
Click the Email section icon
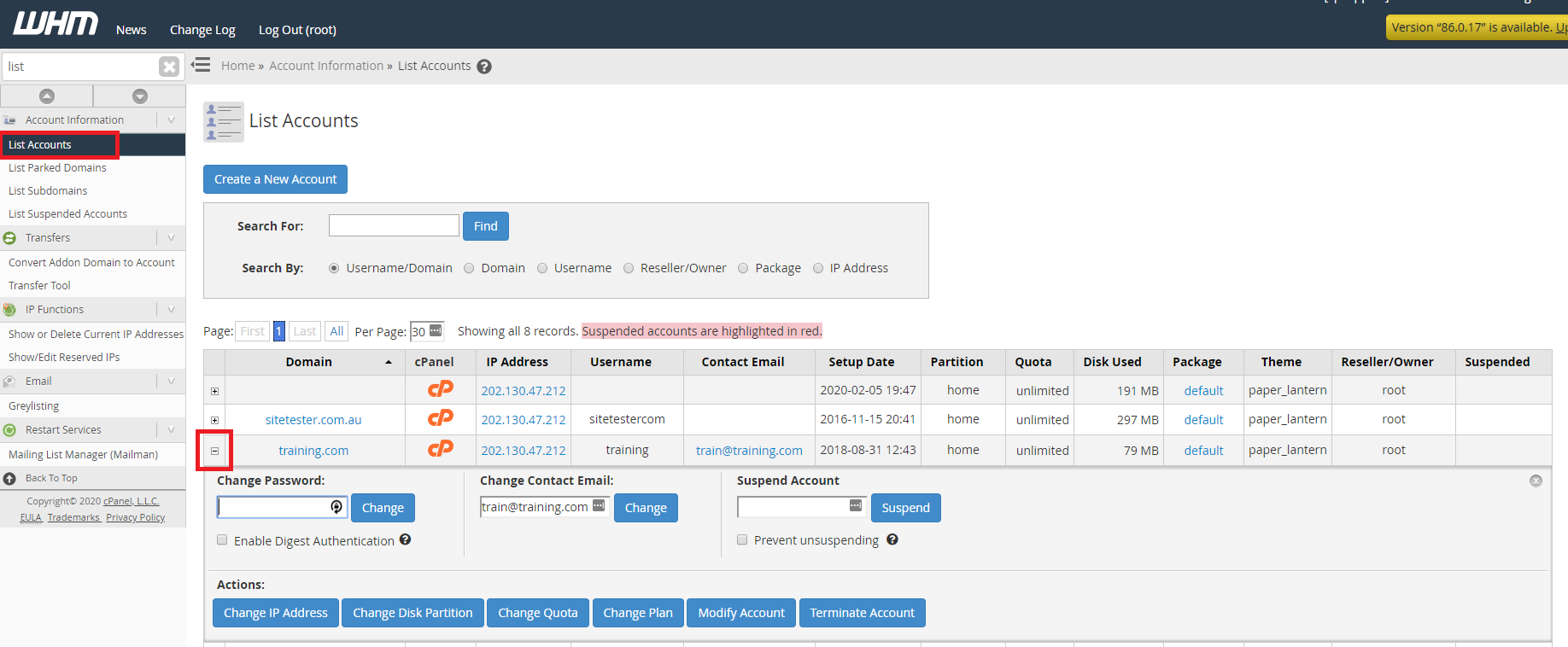(x=9, y=382)
